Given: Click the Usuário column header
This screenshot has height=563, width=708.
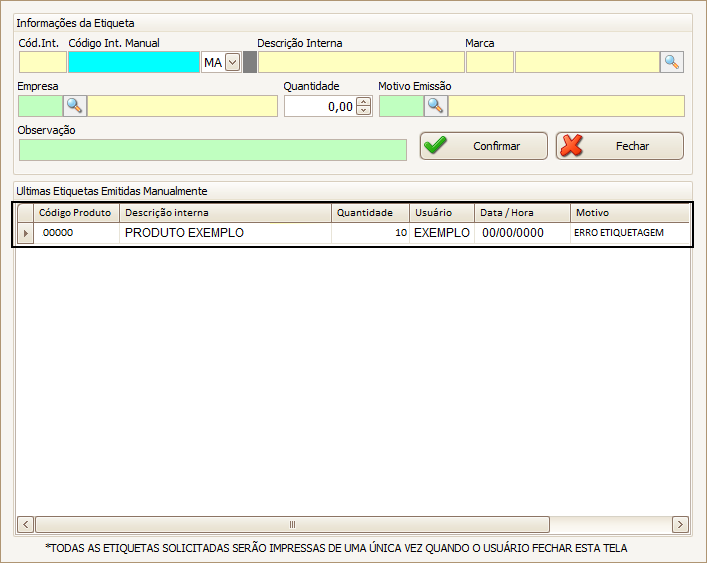Looking at the screenshot, I should pos(441,213).
